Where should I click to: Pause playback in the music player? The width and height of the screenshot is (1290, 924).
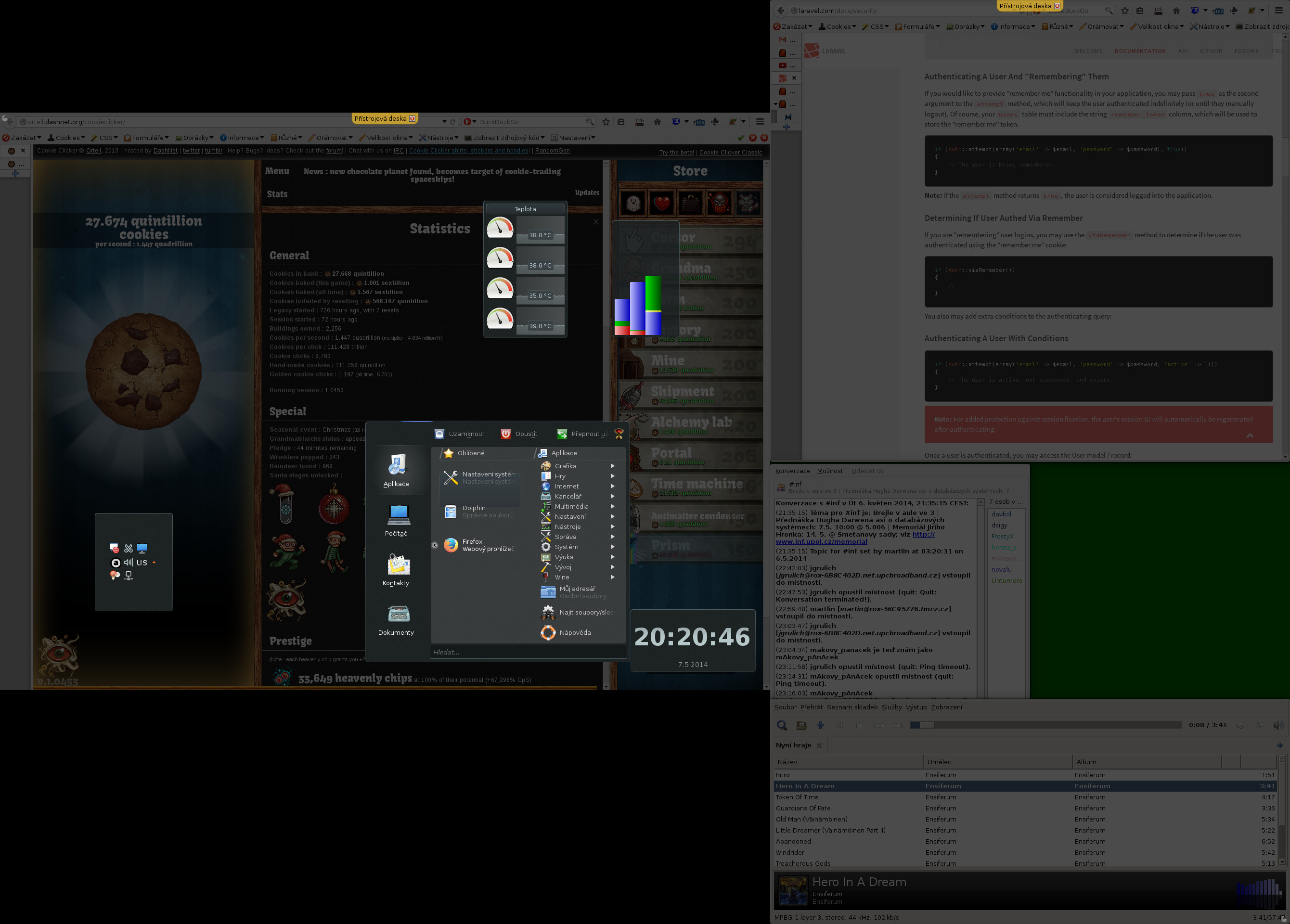[x=840, y=725]
